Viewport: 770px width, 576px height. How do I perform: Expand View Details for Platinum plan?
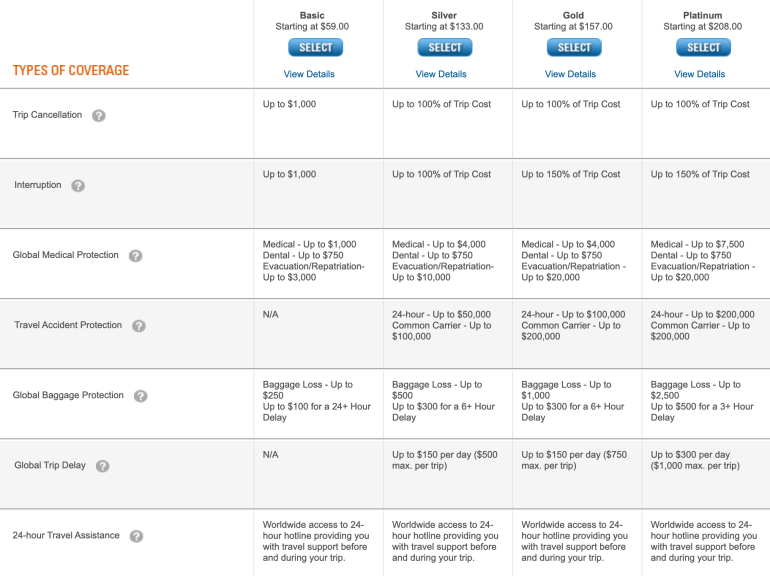coord(699,74)
